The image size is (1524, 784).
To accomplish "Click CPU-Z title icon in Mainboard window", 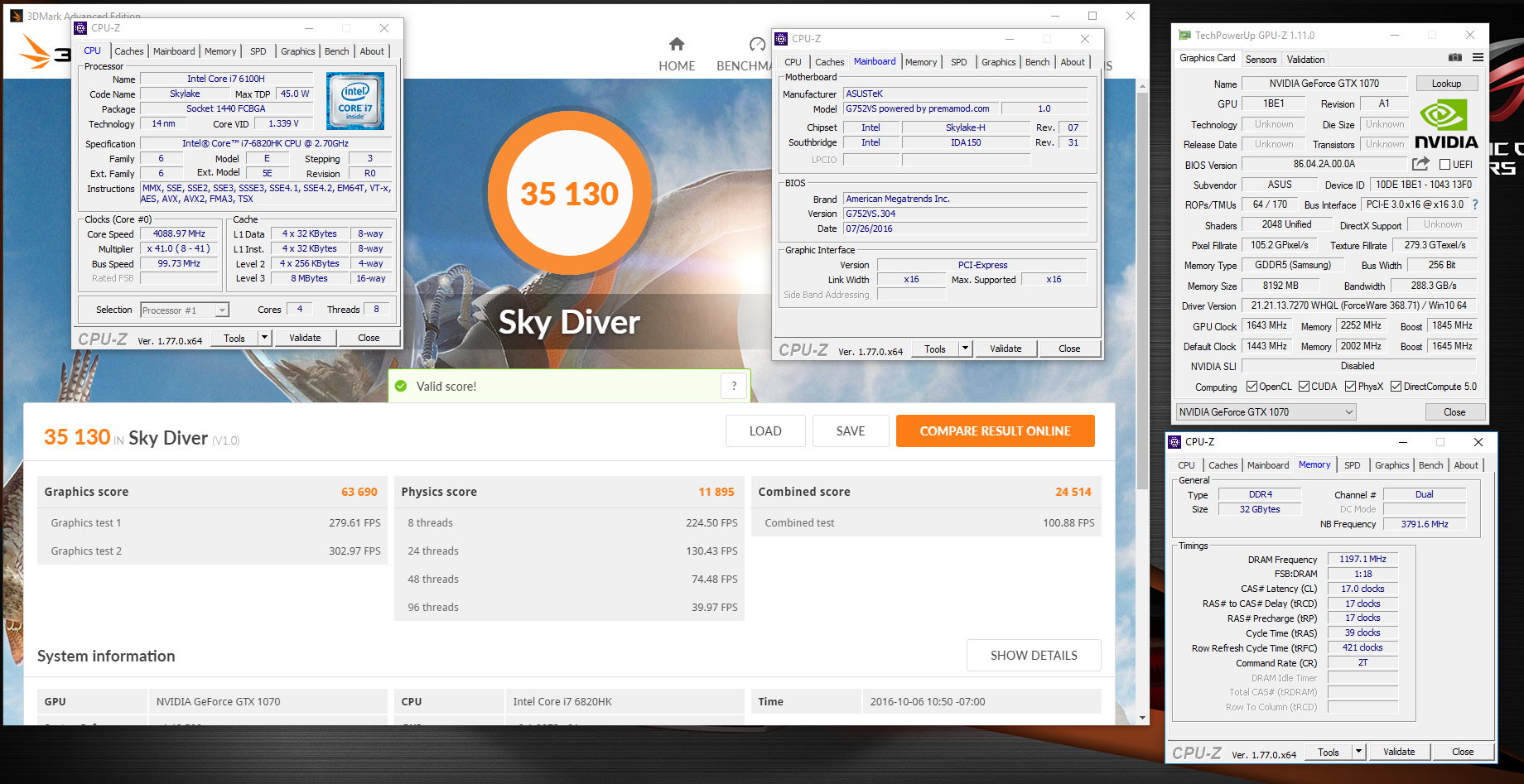I will (781, 39).
